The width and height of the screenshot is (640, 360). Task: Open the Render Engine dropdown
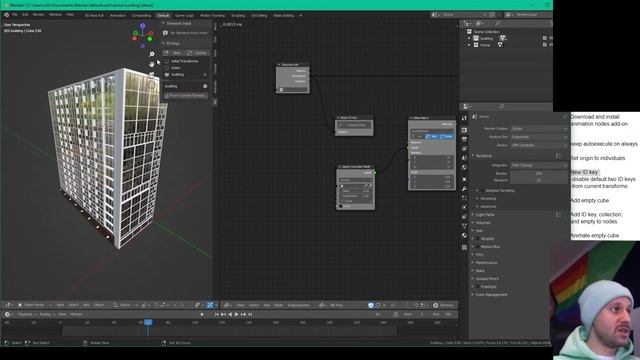(539, 129)
